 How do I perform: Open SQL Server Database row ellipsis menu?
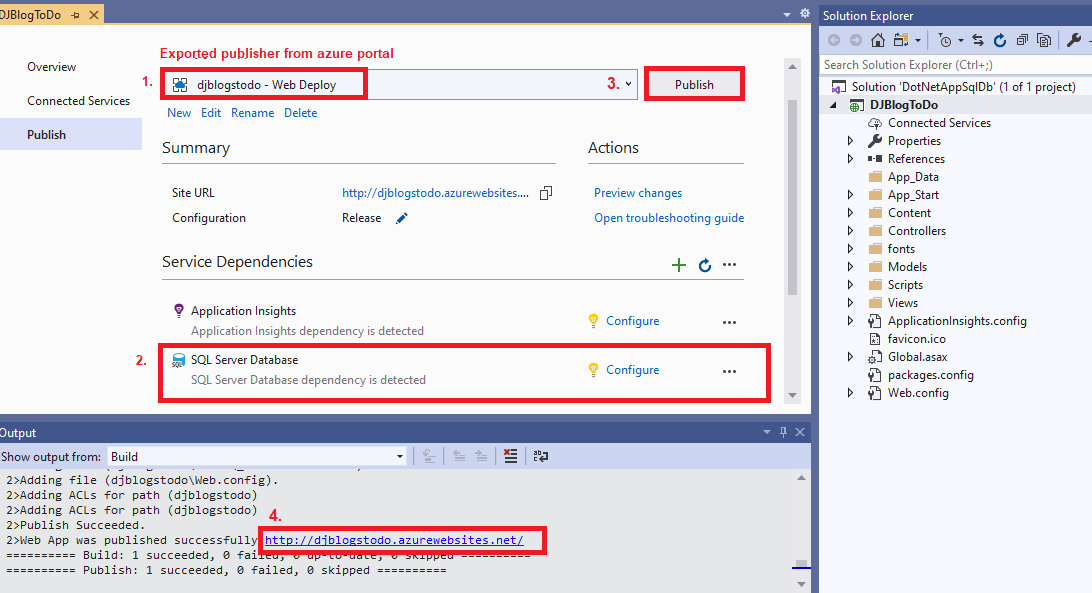[729, 371]
